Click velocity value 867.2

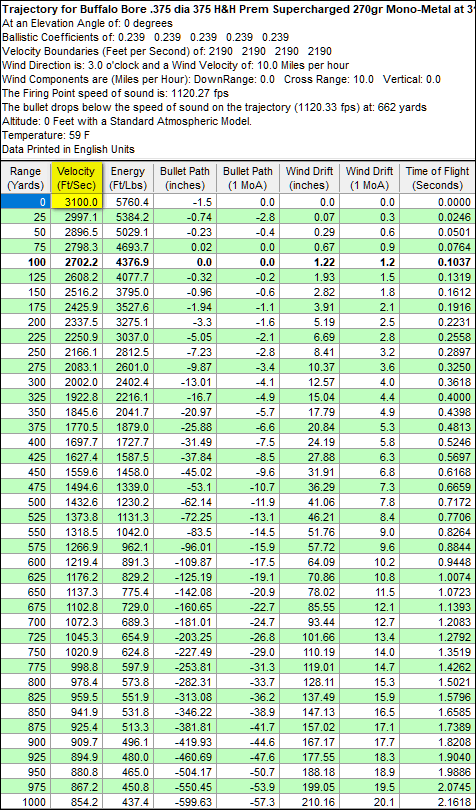coord(78,786)
